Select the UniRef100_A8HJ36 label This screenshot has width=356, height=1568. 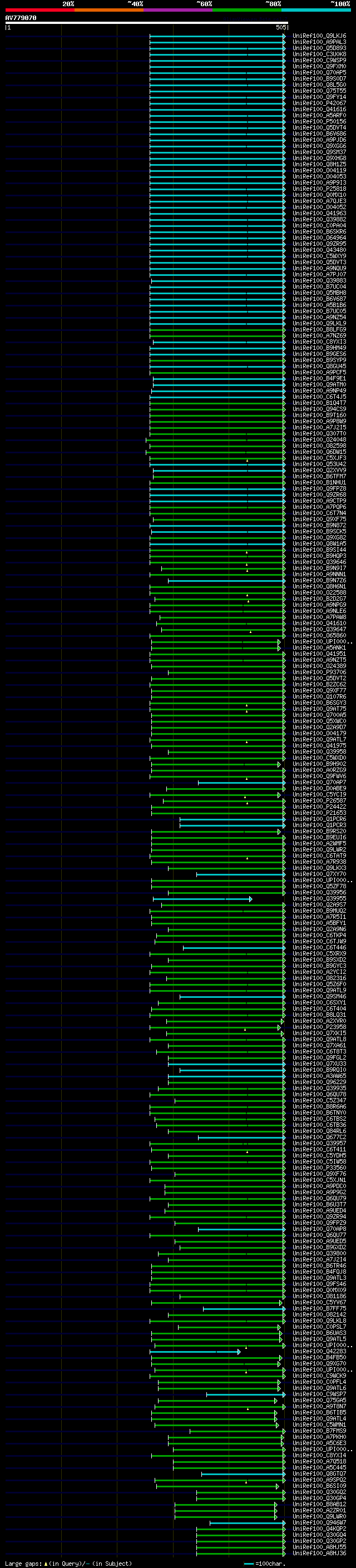pos(319,1554)
